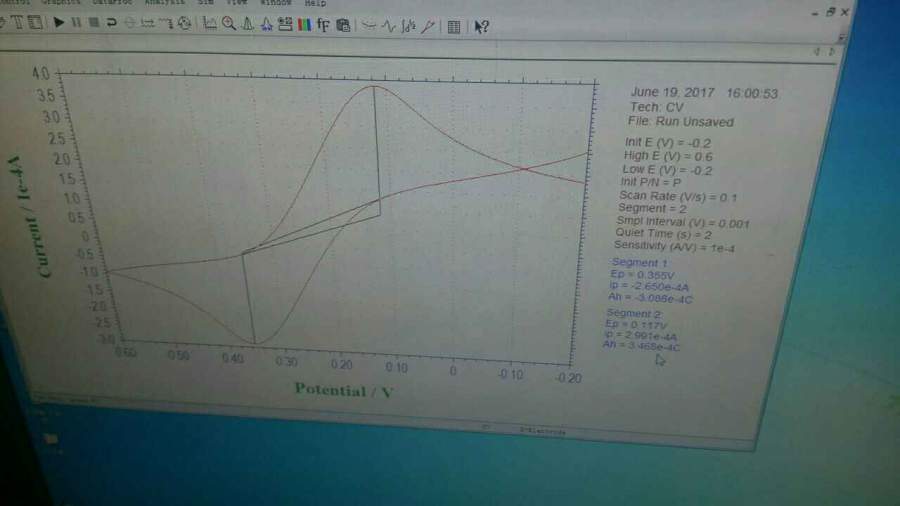The height and width of the screenshot is (506, 900).
Task: Open the Graph Options icon
Action: [285, 24]
